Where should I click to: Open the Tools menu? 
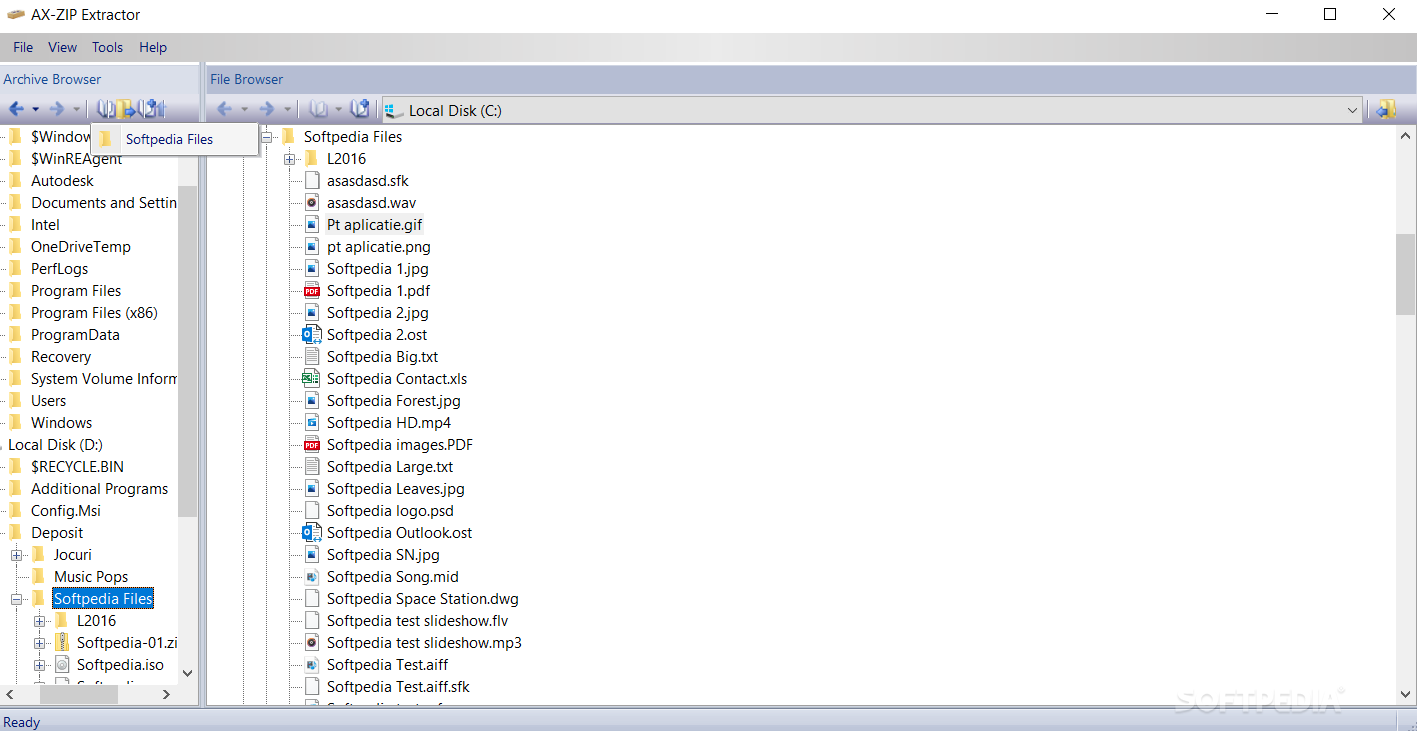pos(107,47)
